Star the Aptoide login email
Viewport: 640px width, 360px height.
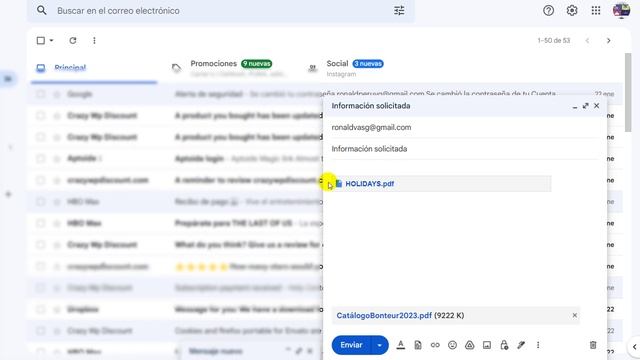coord(57,158)
